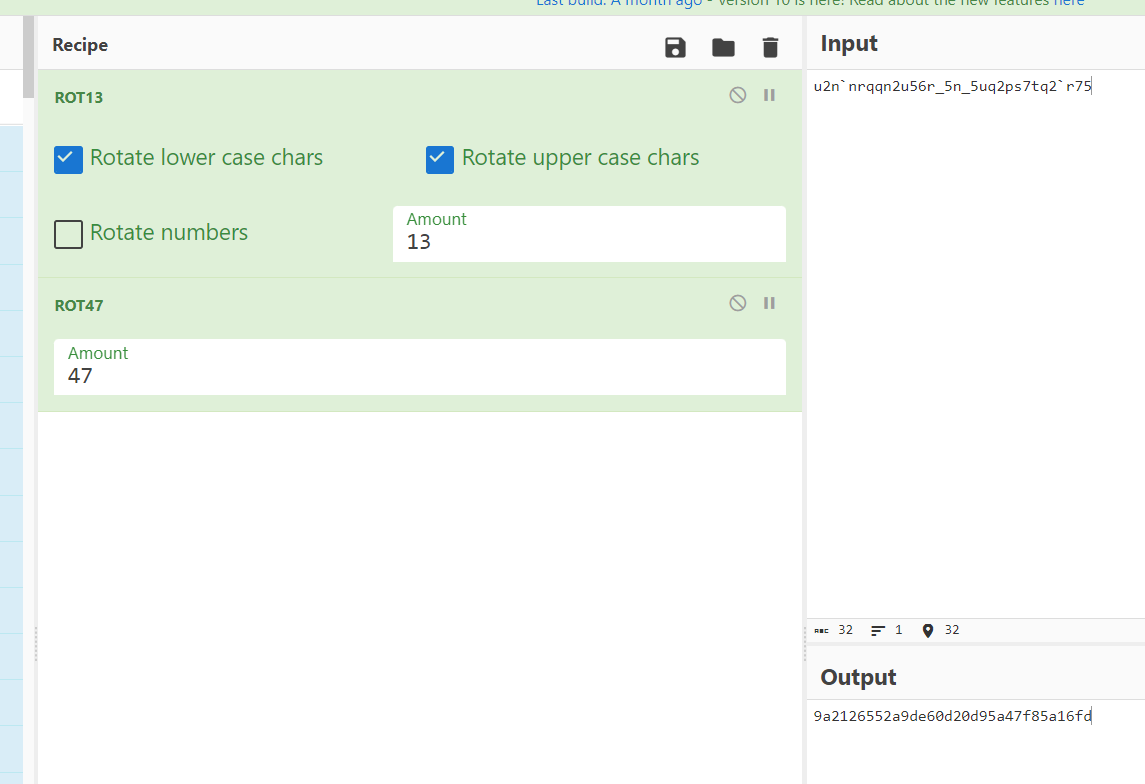Viewport: 1145px width, 784px height.
Task: Save the current recipe
Action: 675,47
